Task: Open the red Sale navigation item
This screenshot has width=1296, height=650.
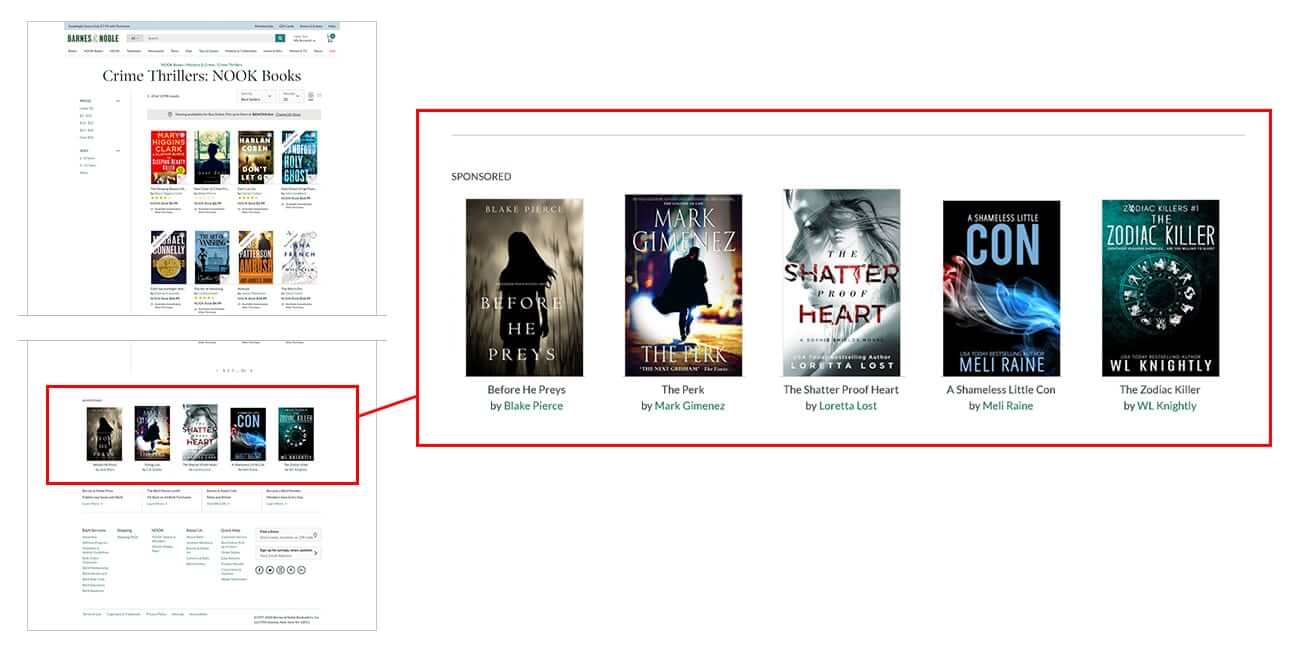Action: pos(332,50)
